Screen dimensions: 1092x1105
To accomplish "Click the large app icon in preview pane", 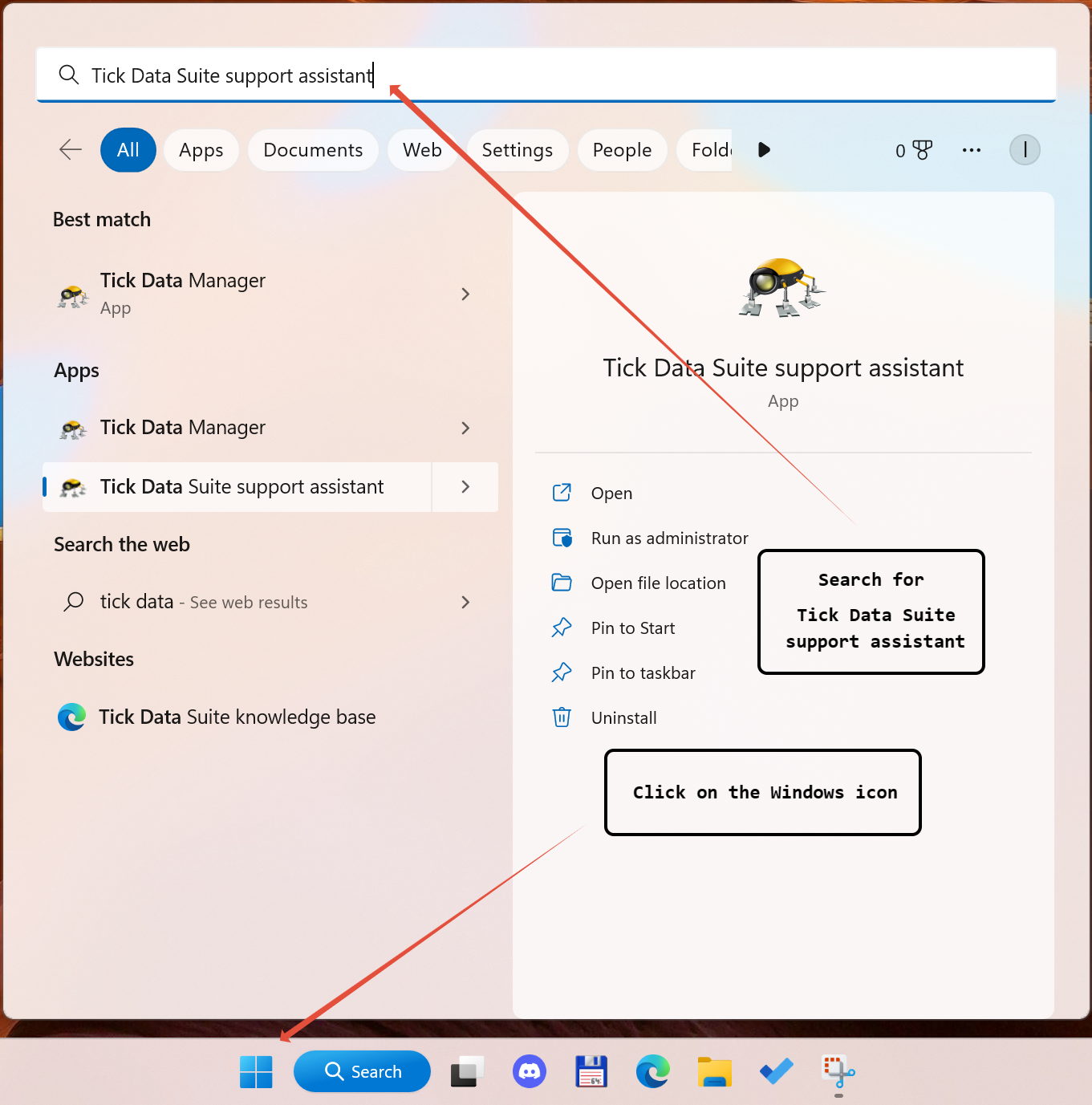I will point(782,287).
